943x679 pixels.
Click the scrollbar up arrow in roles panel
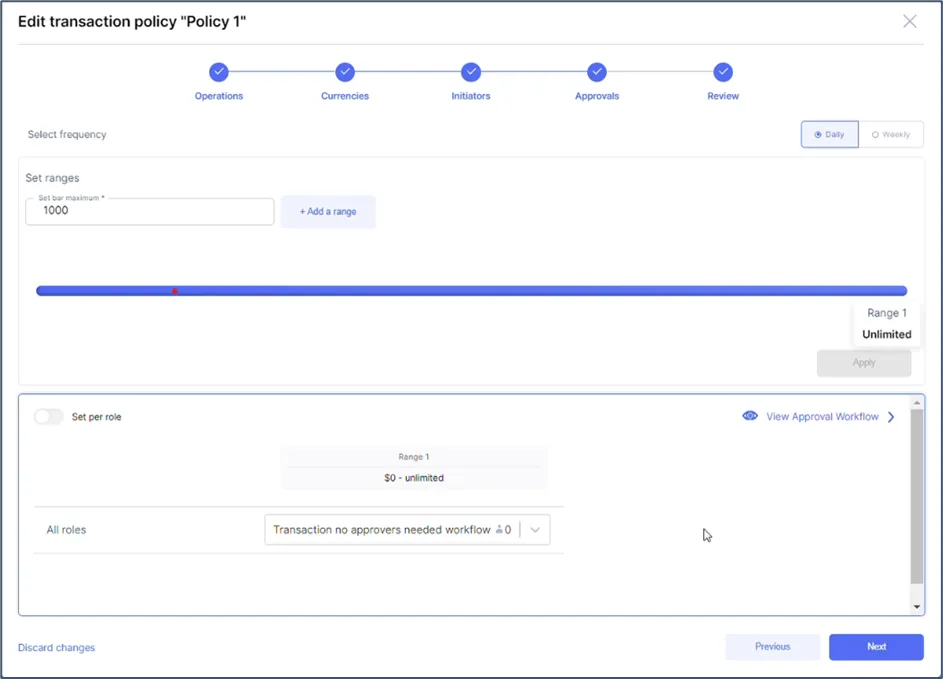(917, 402)
